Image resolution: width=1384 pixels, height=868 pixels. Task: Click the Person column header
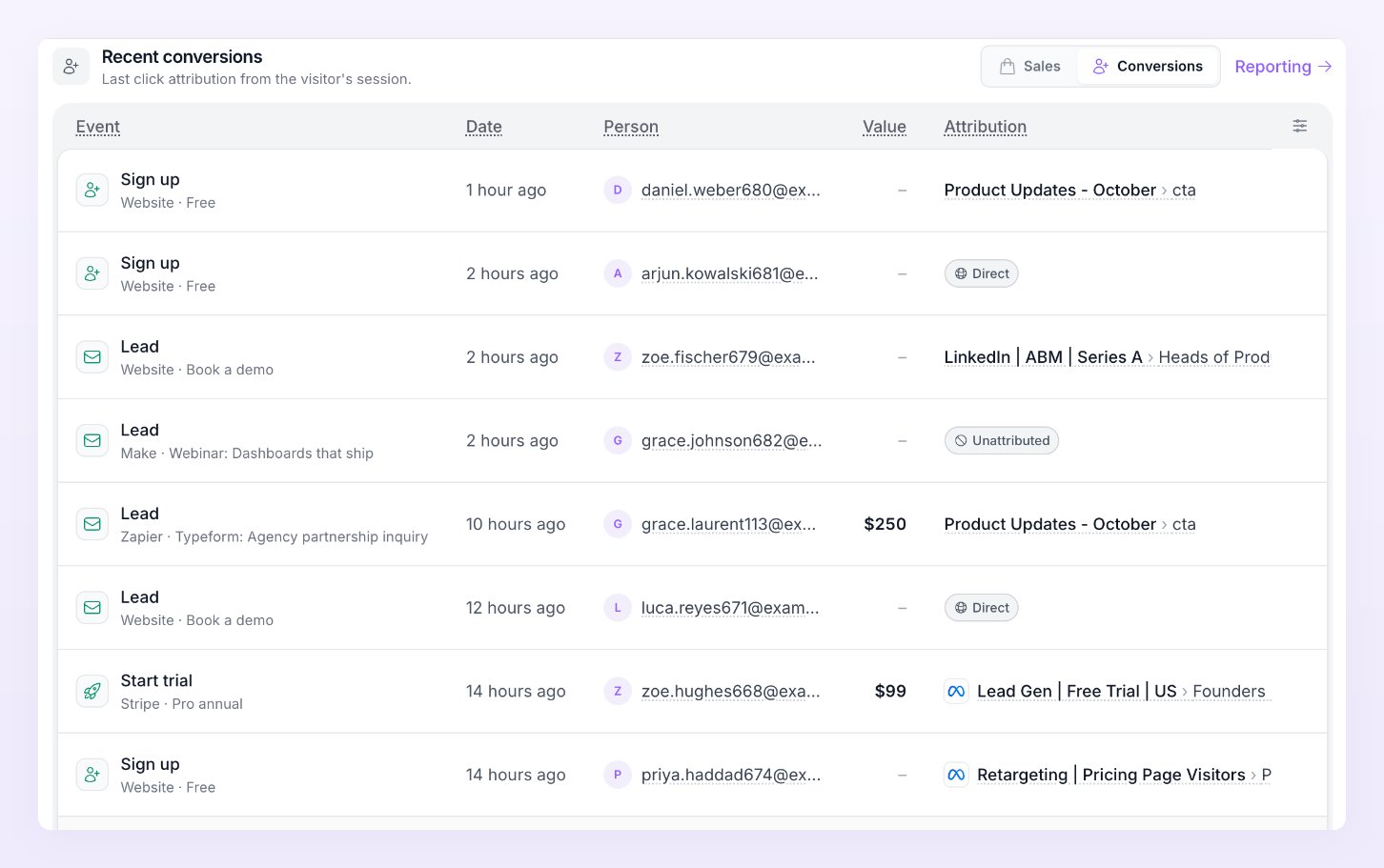(631, 127)
